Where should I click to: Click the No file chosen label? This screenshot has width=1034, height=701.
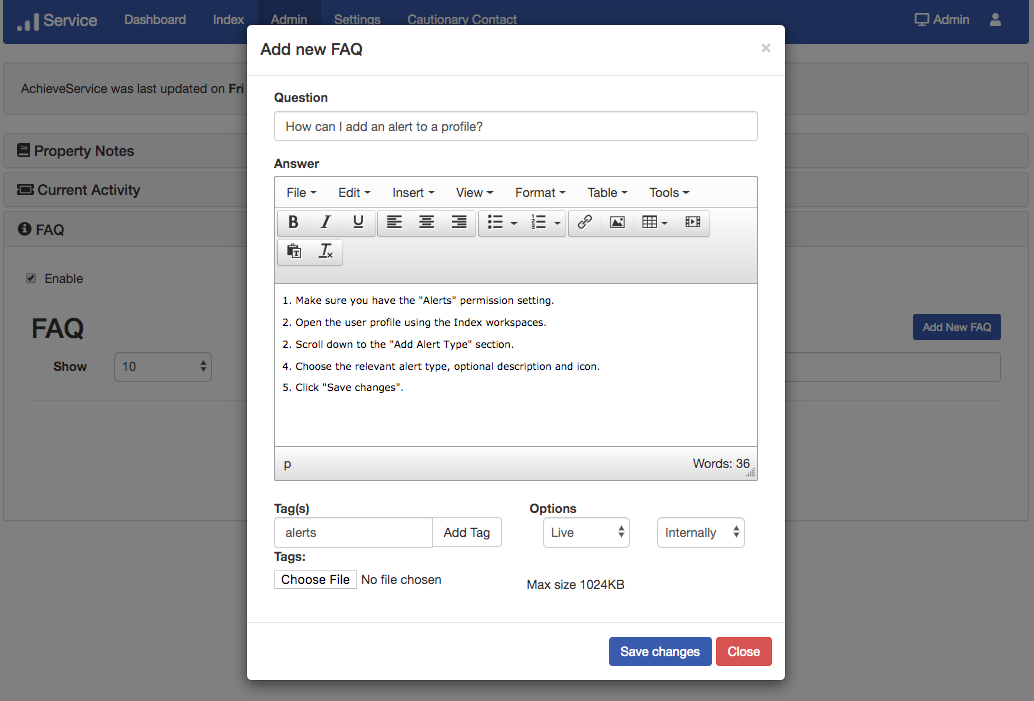tap(401, 580)
